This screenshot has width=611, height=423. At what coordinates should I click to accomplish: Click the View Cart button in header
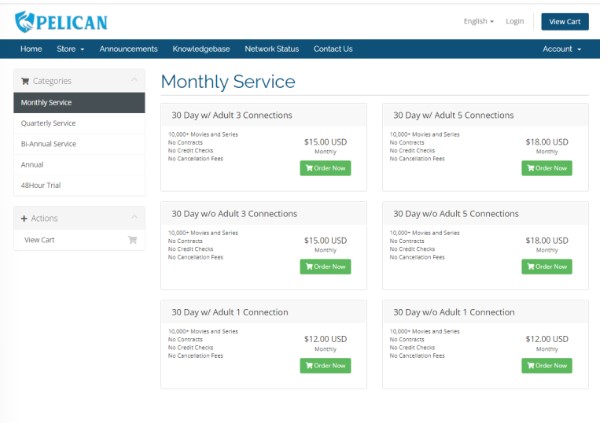(564, 21)
